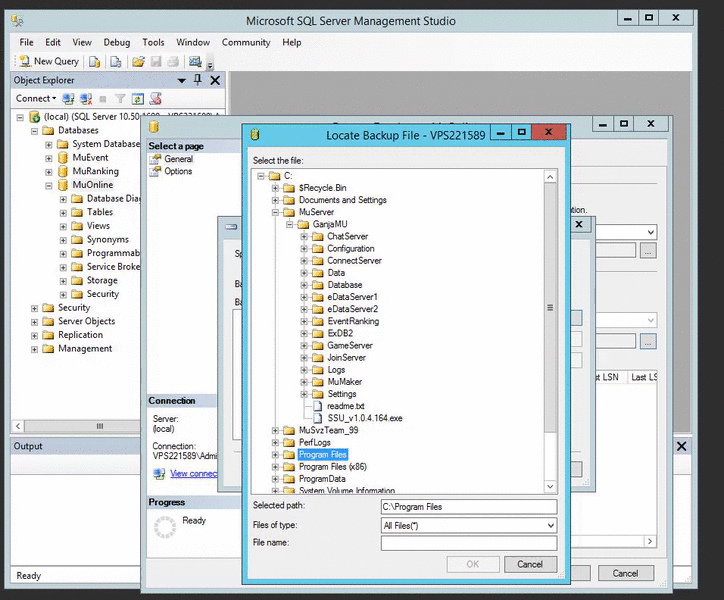Image resolution: width=724 pixels, height=600 pixels.
Task: Click the Filter funnel icon in Object Explorer
Action: [120, 98]
